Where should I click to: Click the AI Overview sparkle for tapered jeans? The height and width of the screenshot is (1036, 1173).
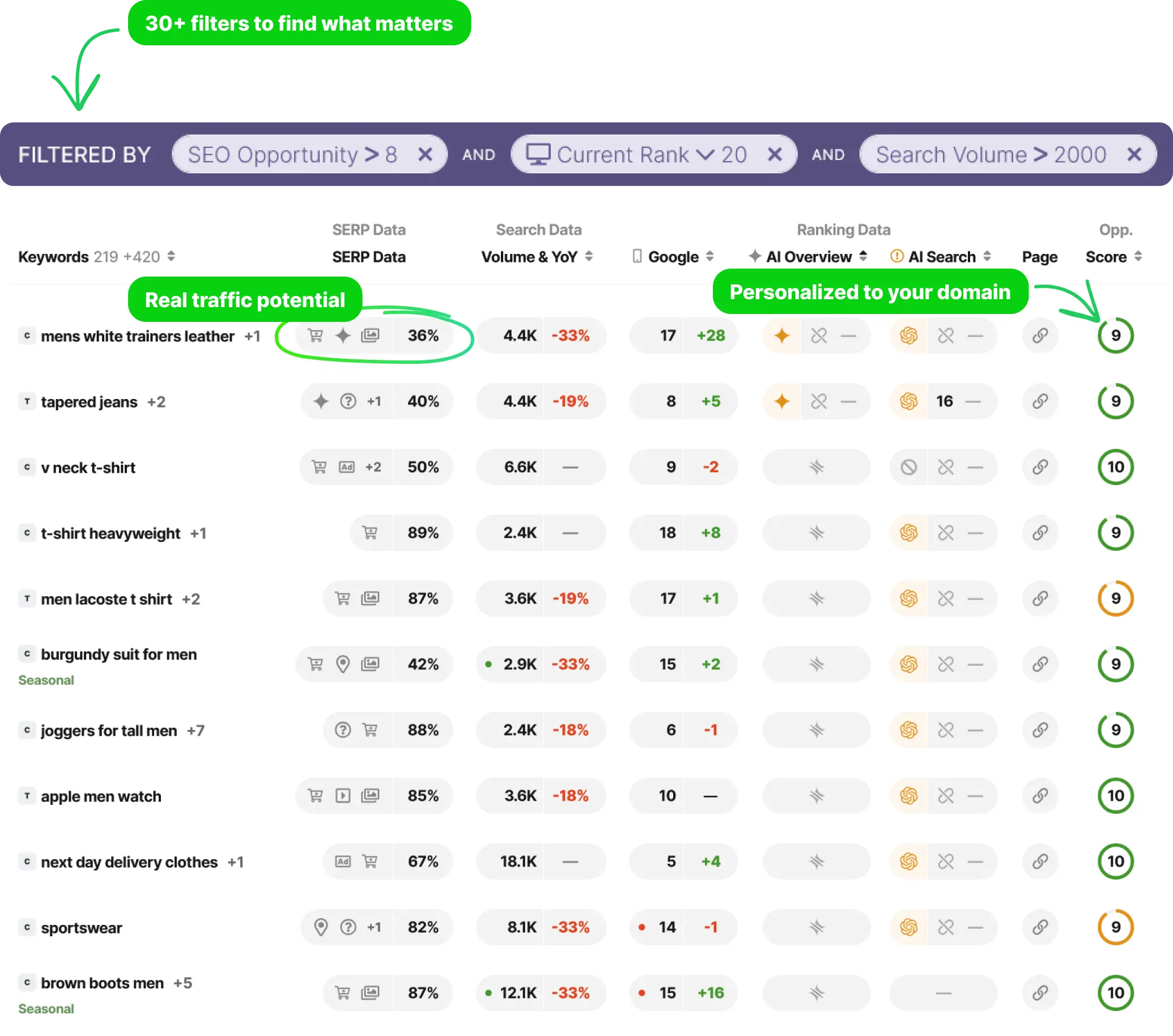781,401
